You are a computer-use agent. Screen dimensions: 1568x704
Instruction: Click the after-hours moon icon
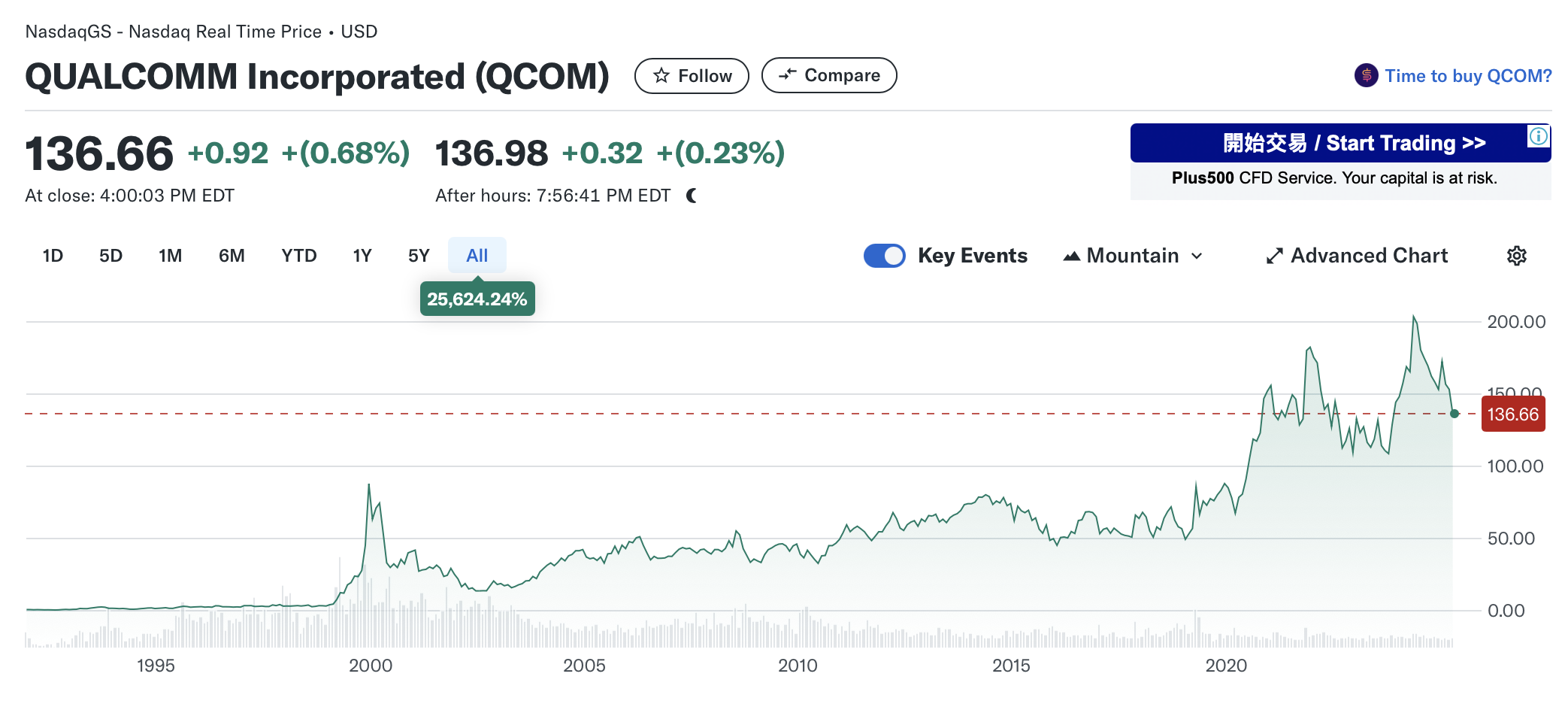[x=692, y=196]
